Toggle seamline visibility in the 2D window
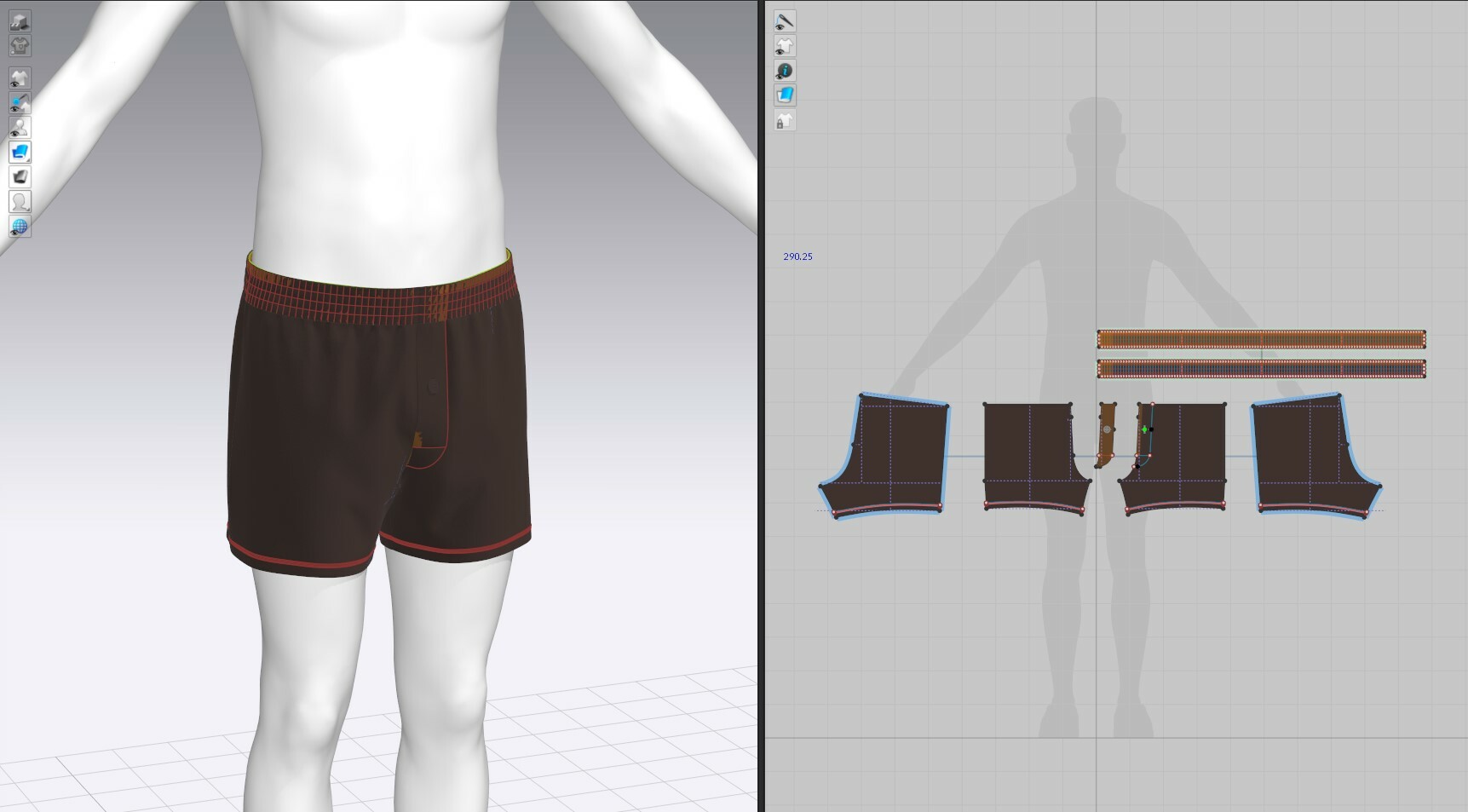 (786, 21)
